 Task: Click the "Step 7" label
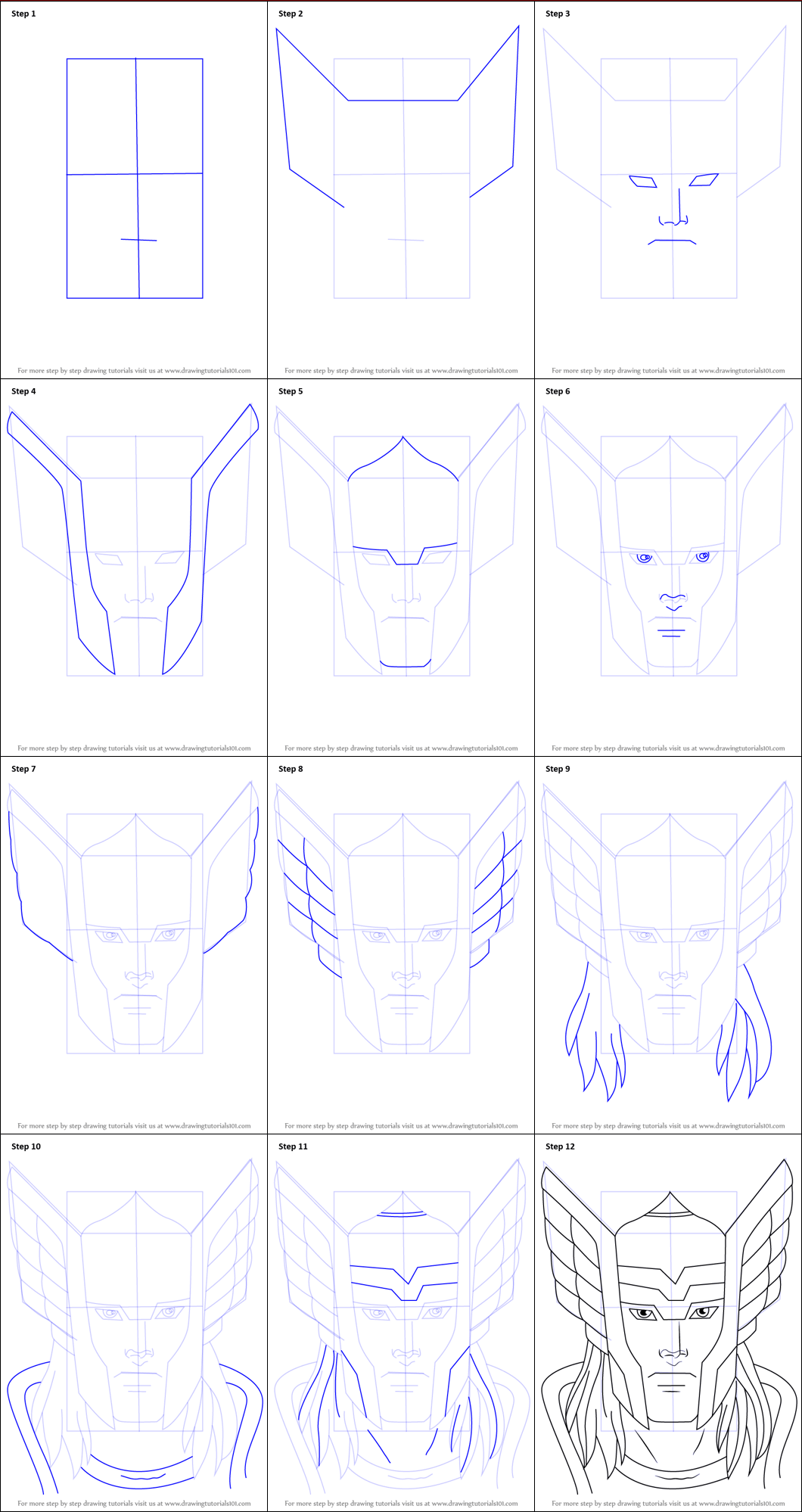[x=23, y=769]
